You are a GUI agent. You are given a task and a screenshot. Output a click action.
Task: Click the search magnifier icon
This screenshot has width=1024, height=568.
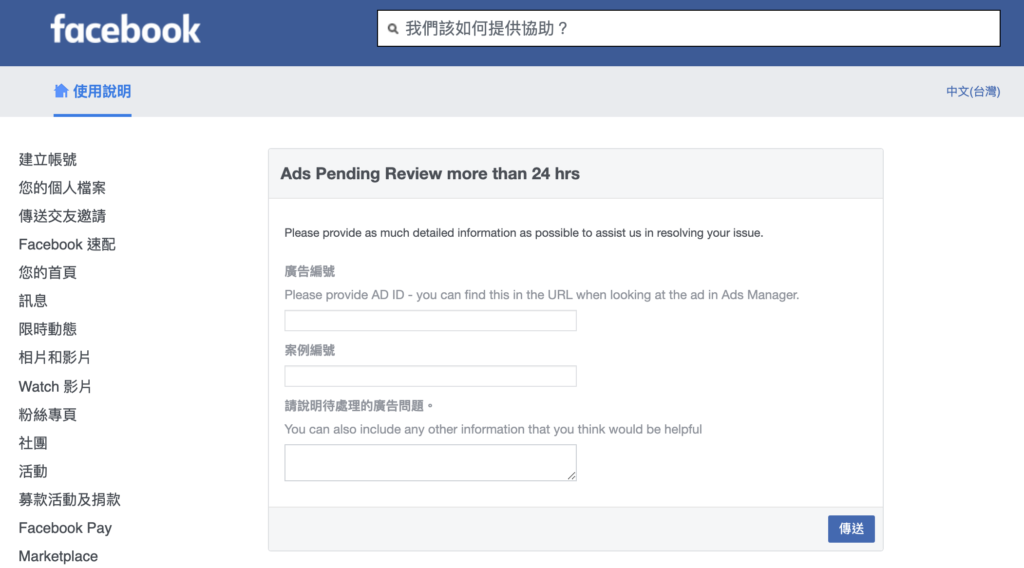(392, 29)
